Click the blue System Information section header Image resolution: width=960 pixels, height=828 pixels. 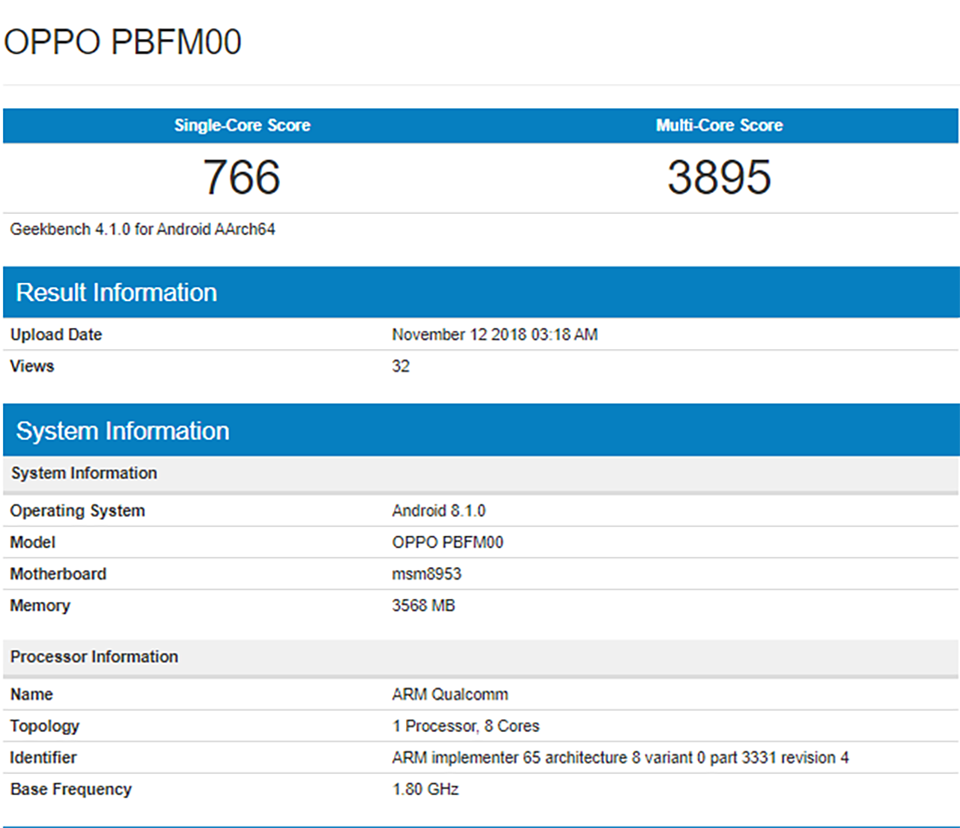pyautogui.click(x=481, y=430)
